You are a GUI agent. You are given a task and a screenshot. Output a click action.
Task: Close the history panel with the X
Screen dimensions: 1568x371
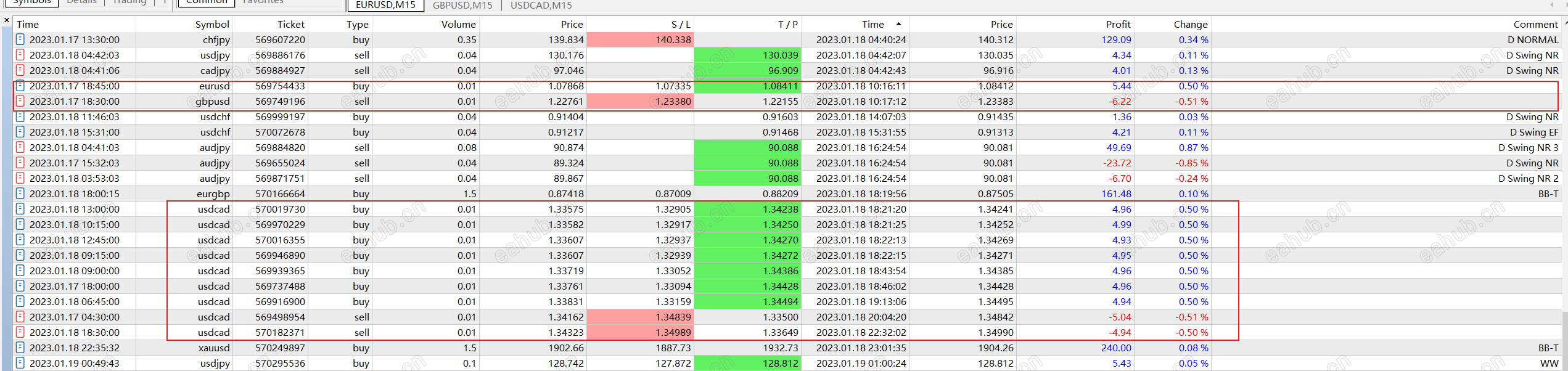[6, 20]
